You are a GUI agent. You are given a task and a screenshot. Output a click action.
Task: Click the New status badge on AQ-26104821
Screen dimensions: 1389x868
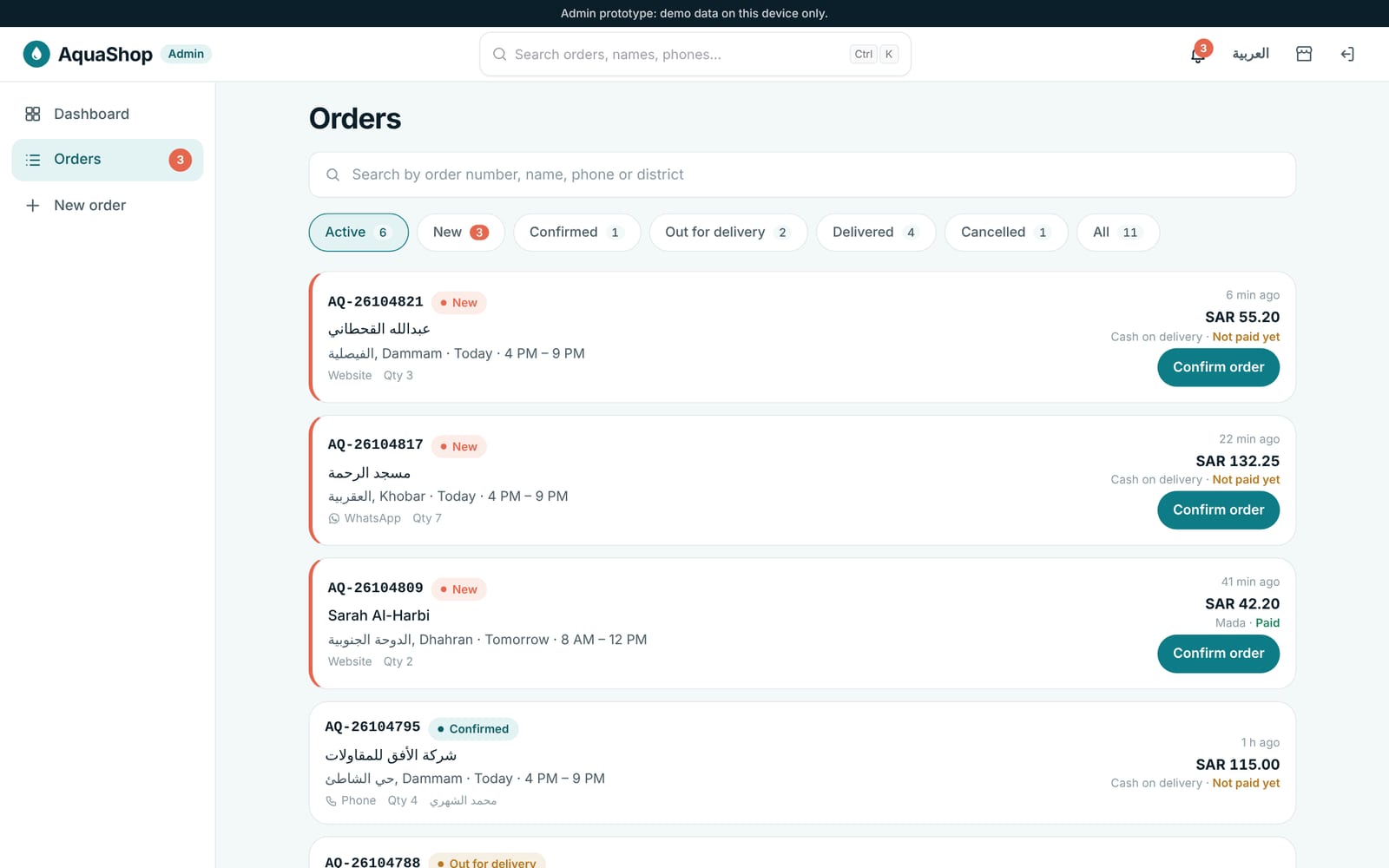(458, 303)
